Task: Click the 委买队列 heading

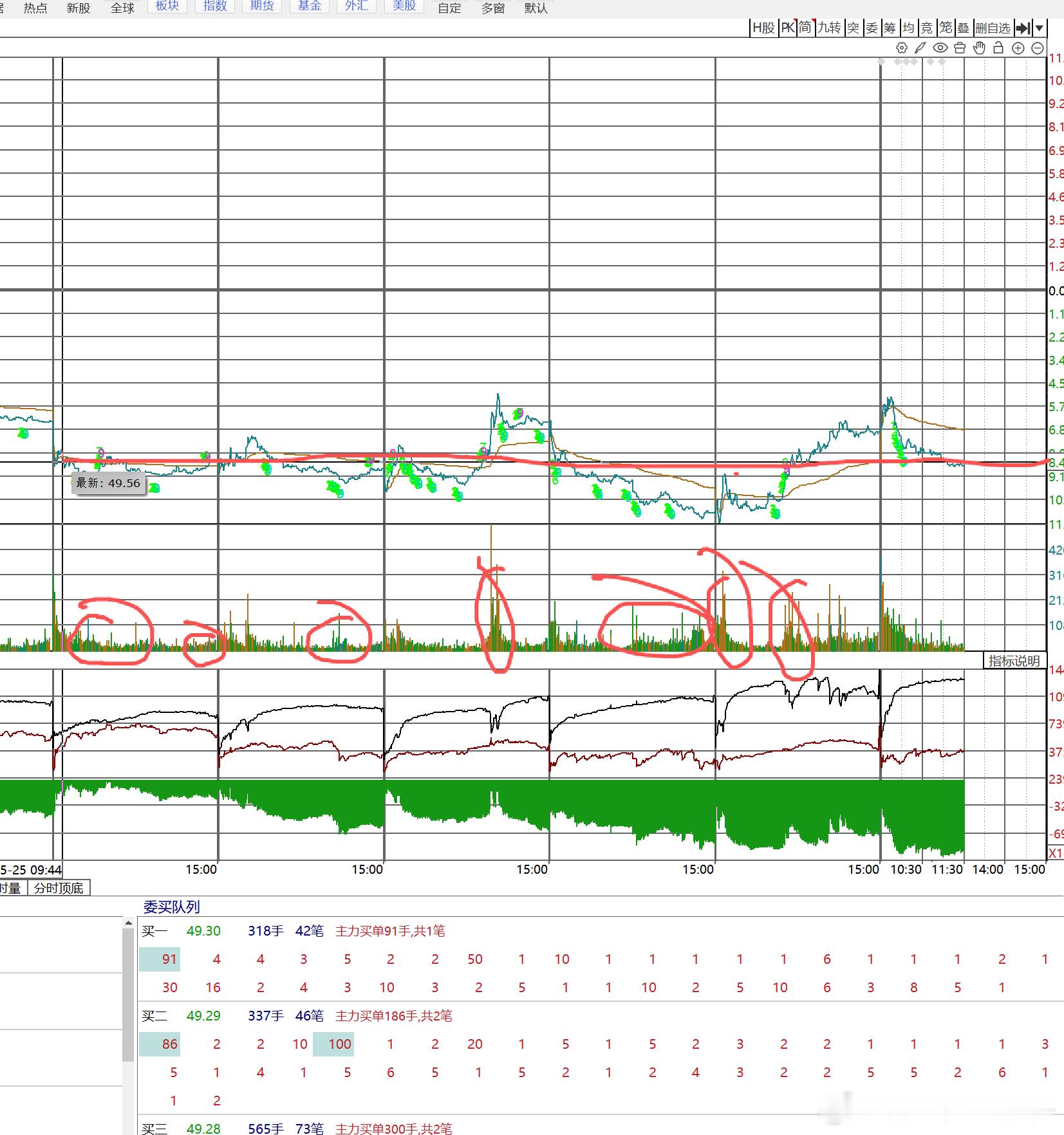Action: 171,907
